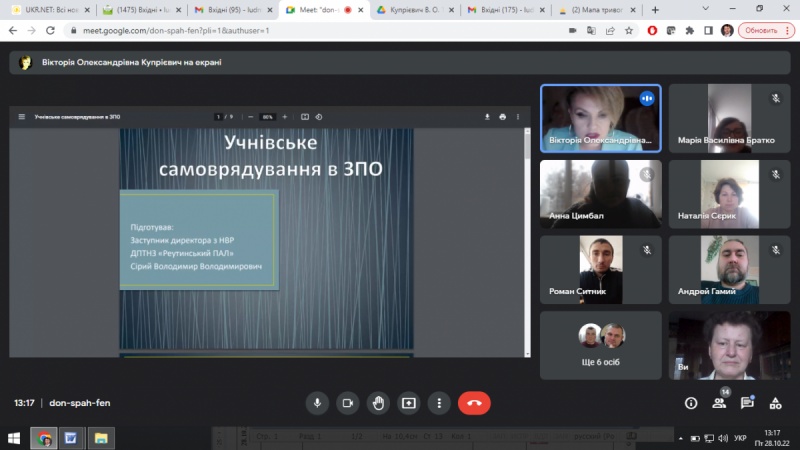
Task: Click the present screen button
Action: 409,403
